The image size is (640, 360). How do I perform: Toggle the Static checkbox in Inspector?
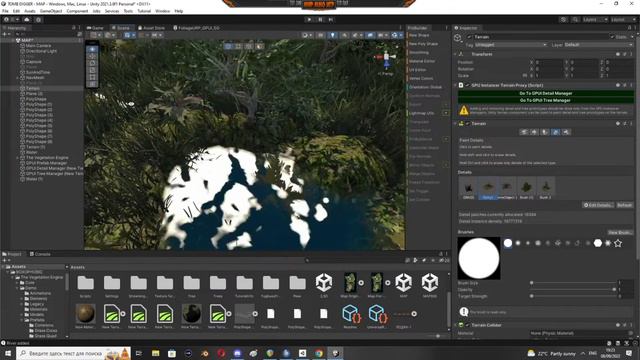tap(612, 37)
